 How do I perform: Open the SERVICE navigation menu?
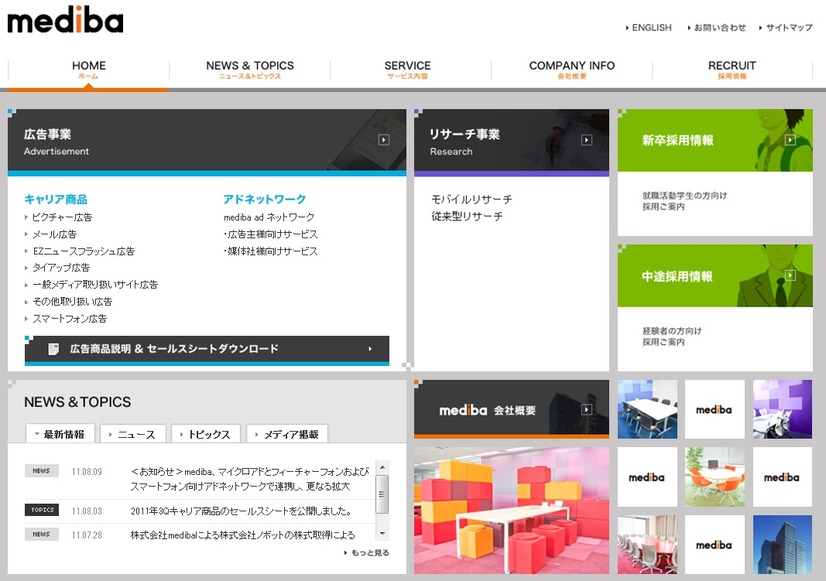(407, 70)
